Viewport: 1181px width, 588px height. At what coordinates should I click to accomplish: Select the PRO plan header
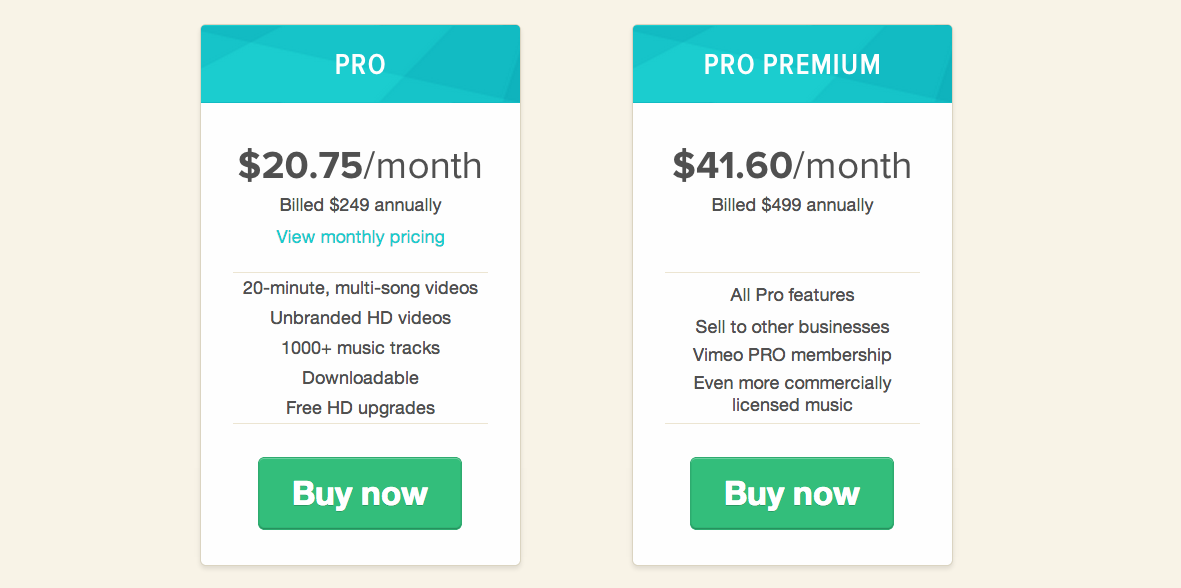tap(360, 64)
